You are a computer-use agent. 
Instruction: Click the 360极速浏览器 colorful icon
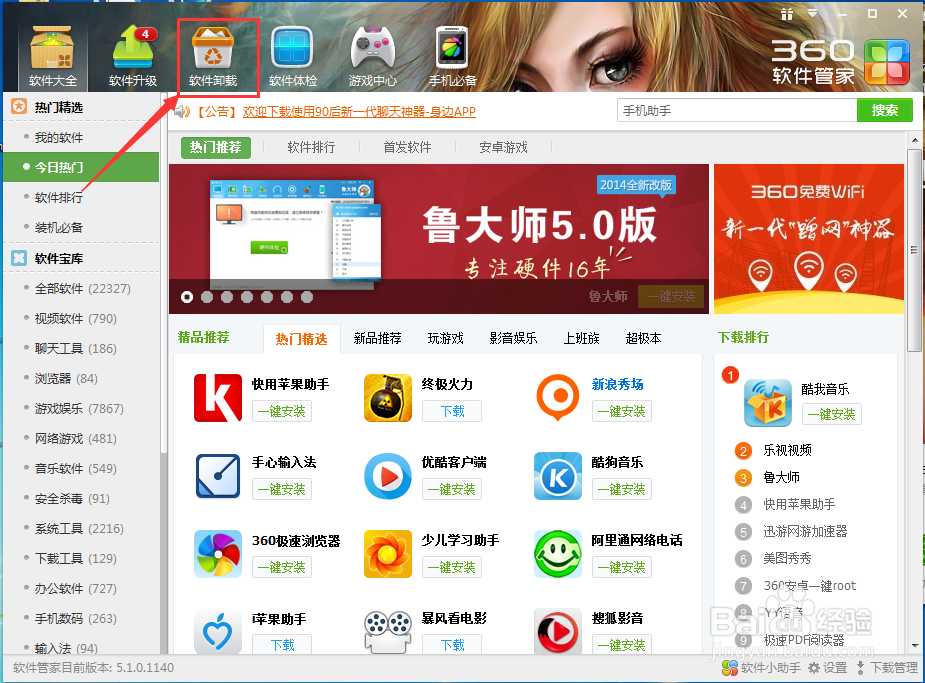[218, 554]
